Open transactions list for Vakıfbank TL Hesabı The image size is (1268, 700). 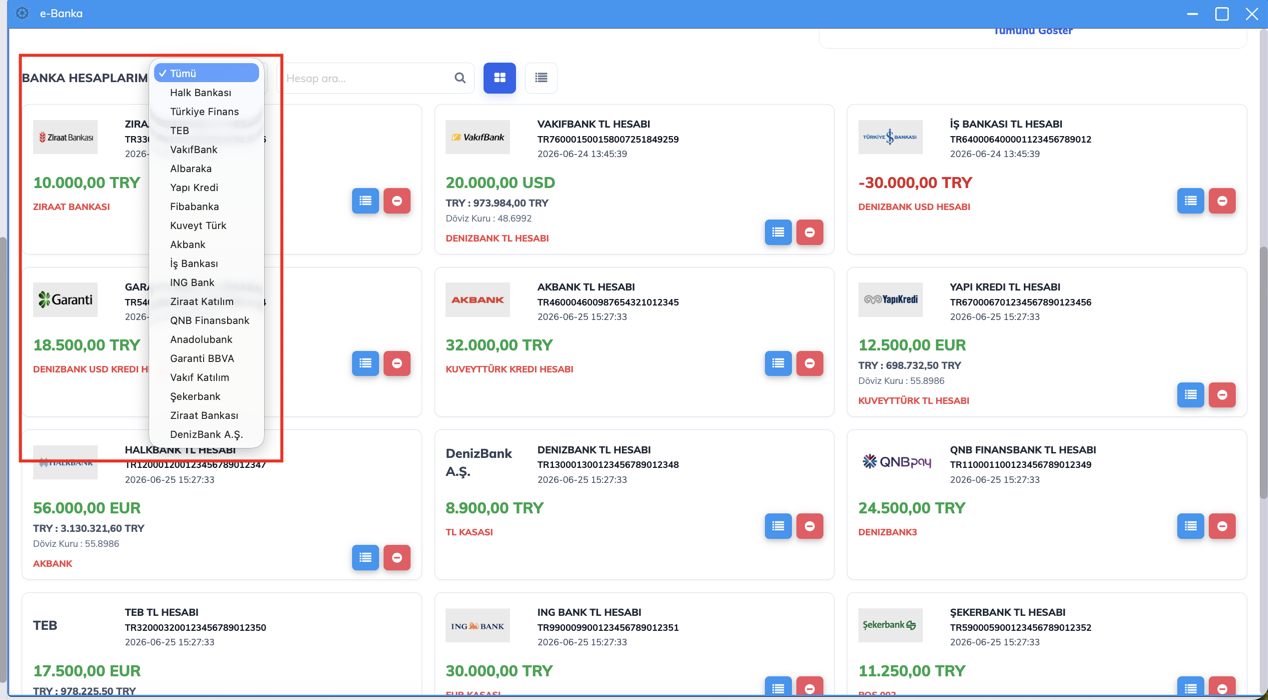tap(778, 232)
